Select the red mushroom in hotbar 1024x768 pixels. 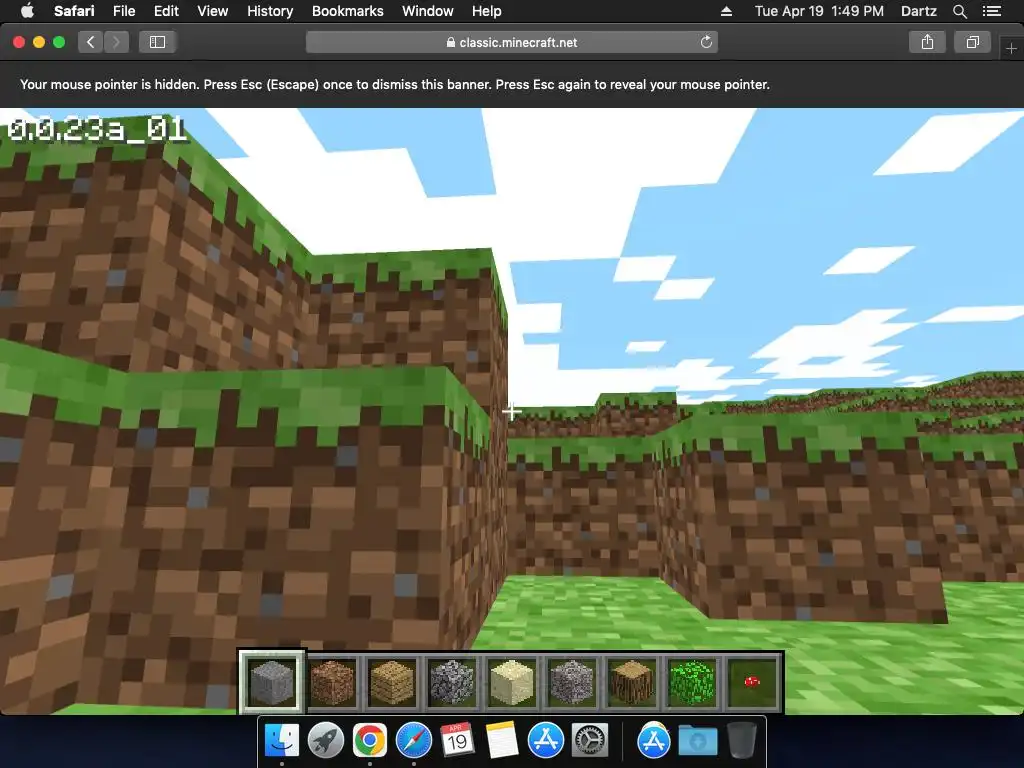click(x=752, y=682)
